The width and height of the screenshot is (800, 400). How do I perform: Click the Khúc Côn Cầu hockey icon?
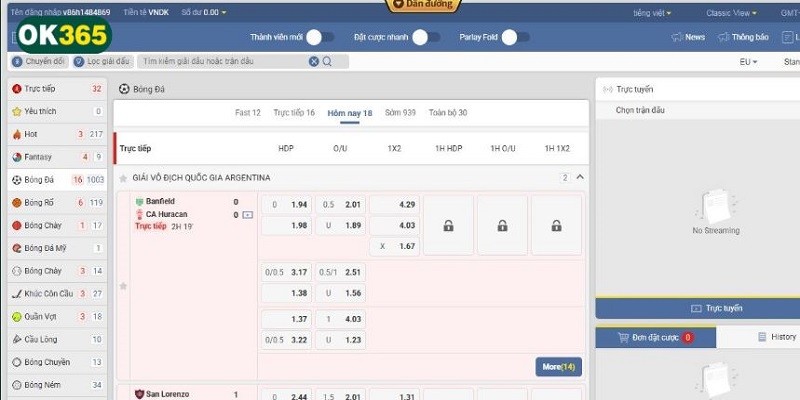pyautogui.click(x=17, y=294)
